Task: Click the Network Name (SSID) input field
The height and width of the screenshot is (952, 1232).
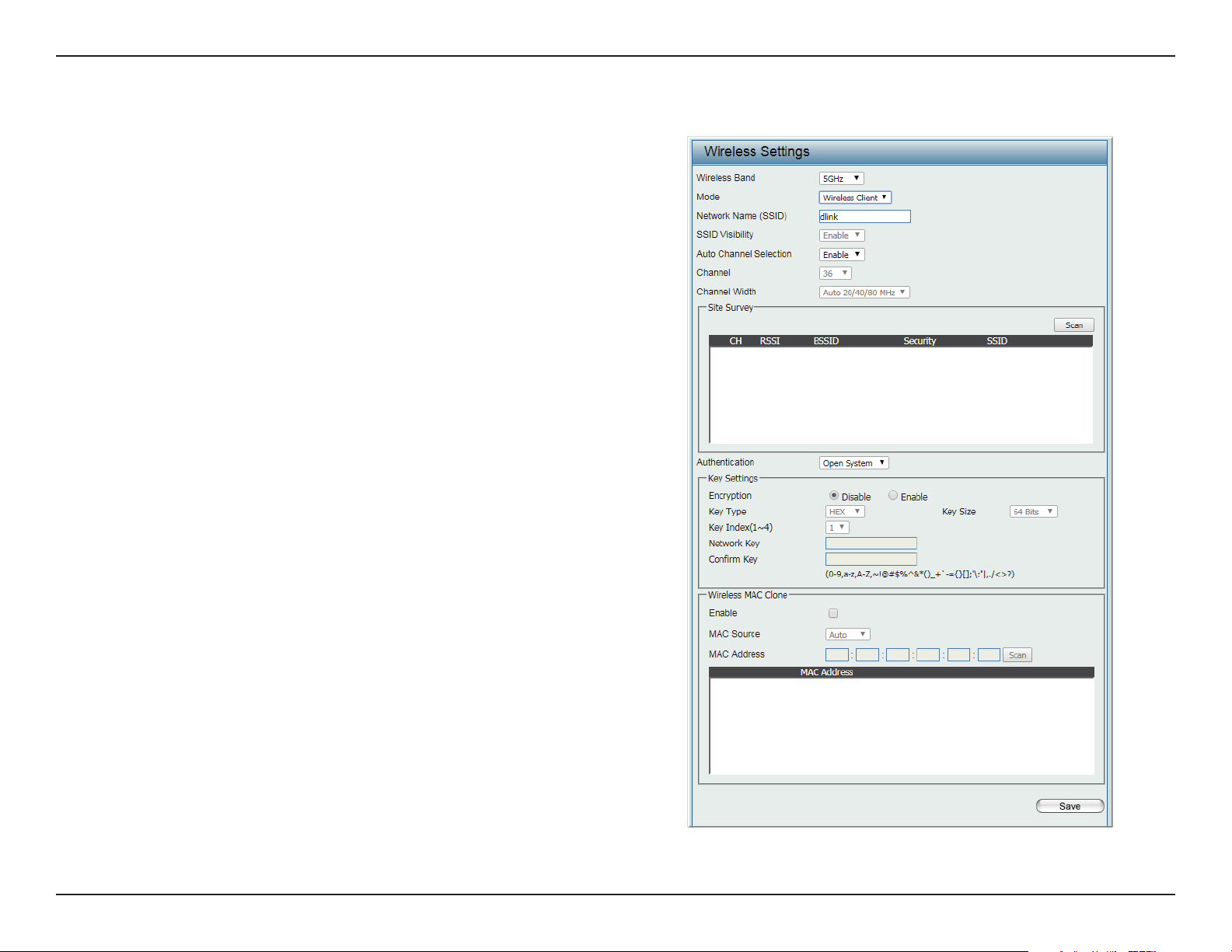Action: coord(864,217)
